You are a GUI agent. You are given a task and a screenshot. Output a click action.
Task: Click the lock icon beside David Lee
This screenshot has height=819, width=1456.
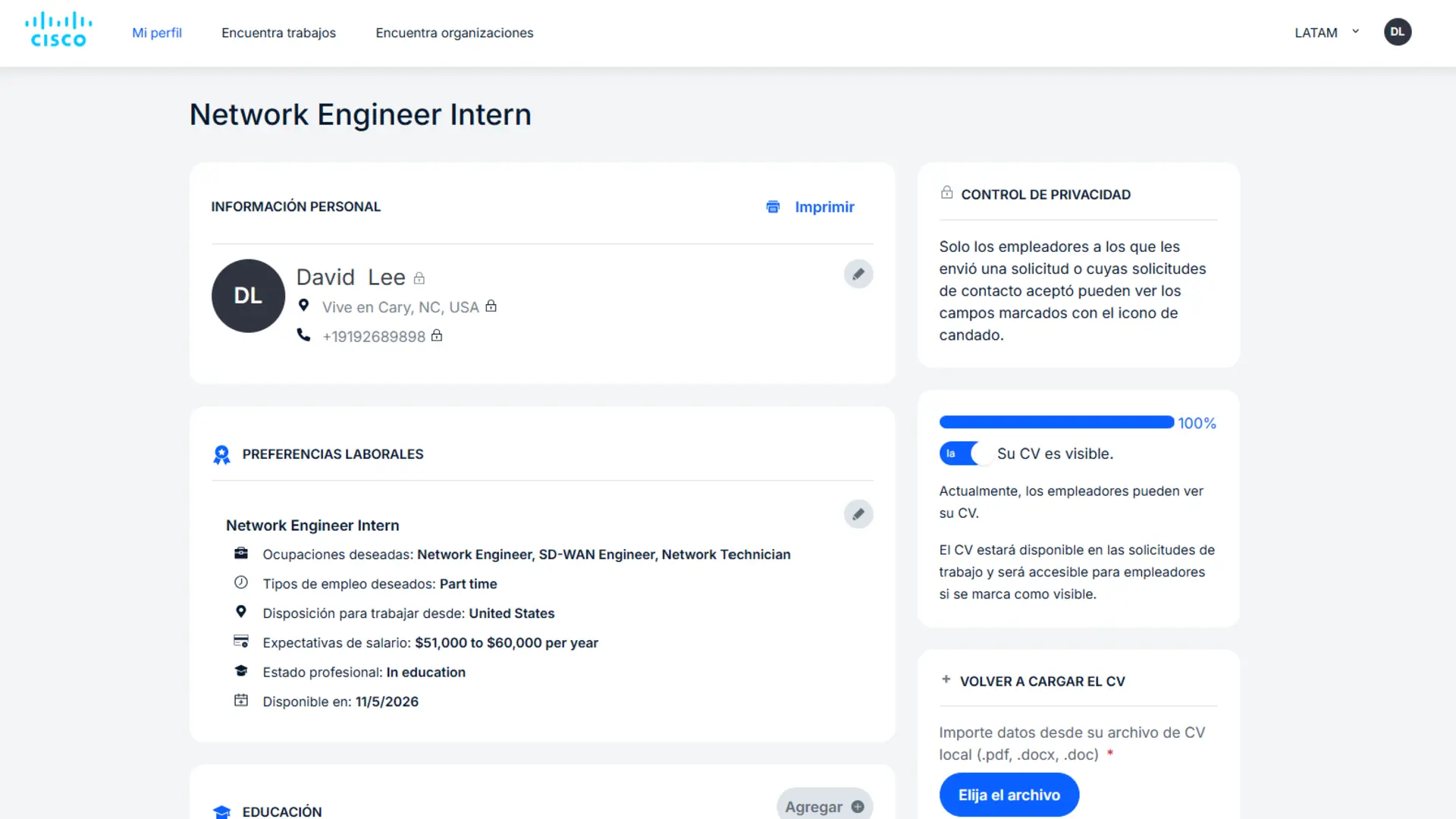coord(419,278)
